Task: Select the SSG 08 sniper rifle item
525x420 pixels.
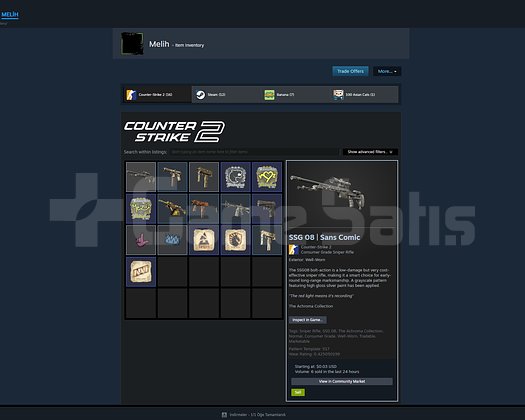Action: [x=141, y=177]
